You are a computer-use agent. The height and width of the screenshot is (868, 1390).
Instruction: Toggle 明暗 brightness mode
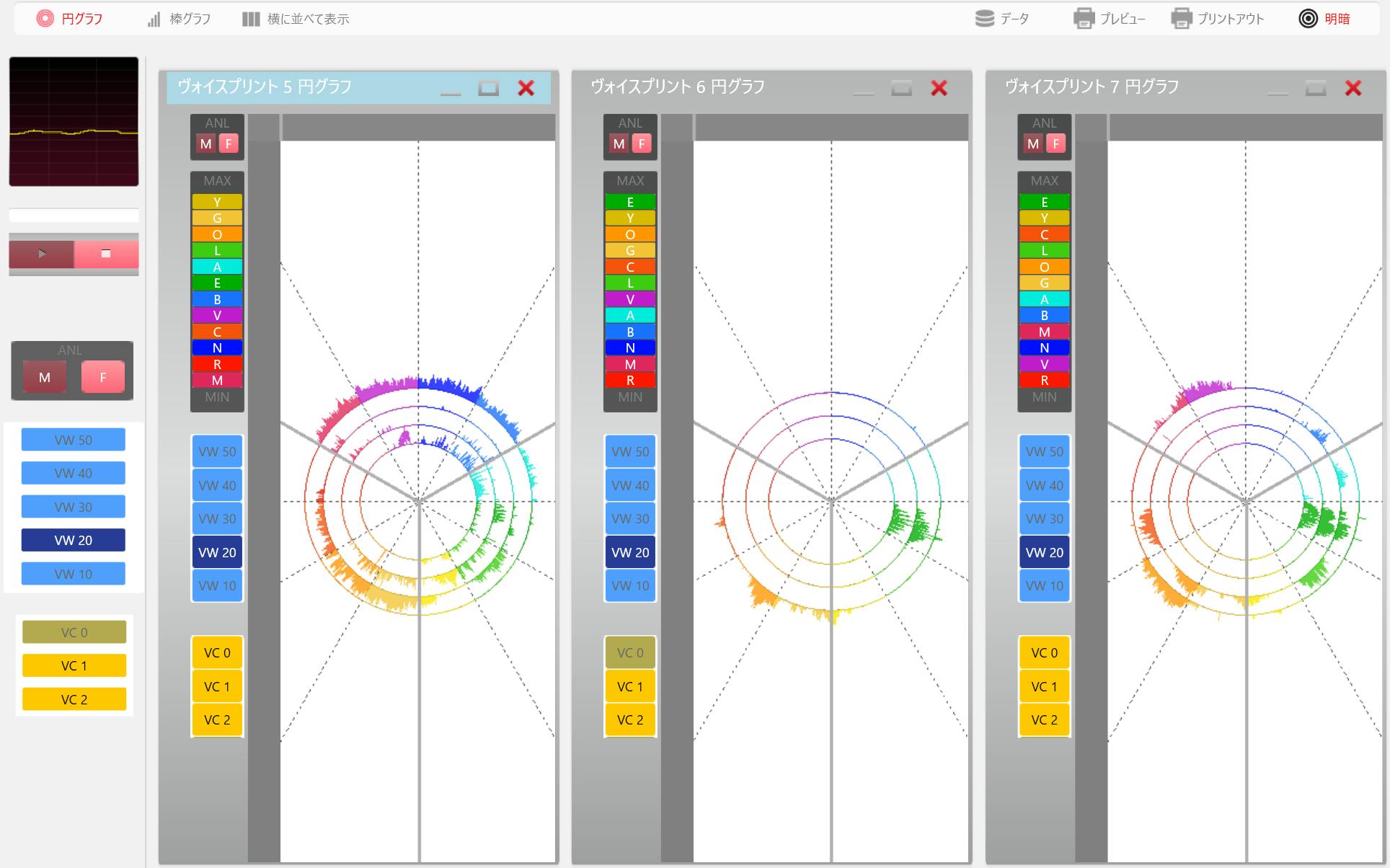1324,19
